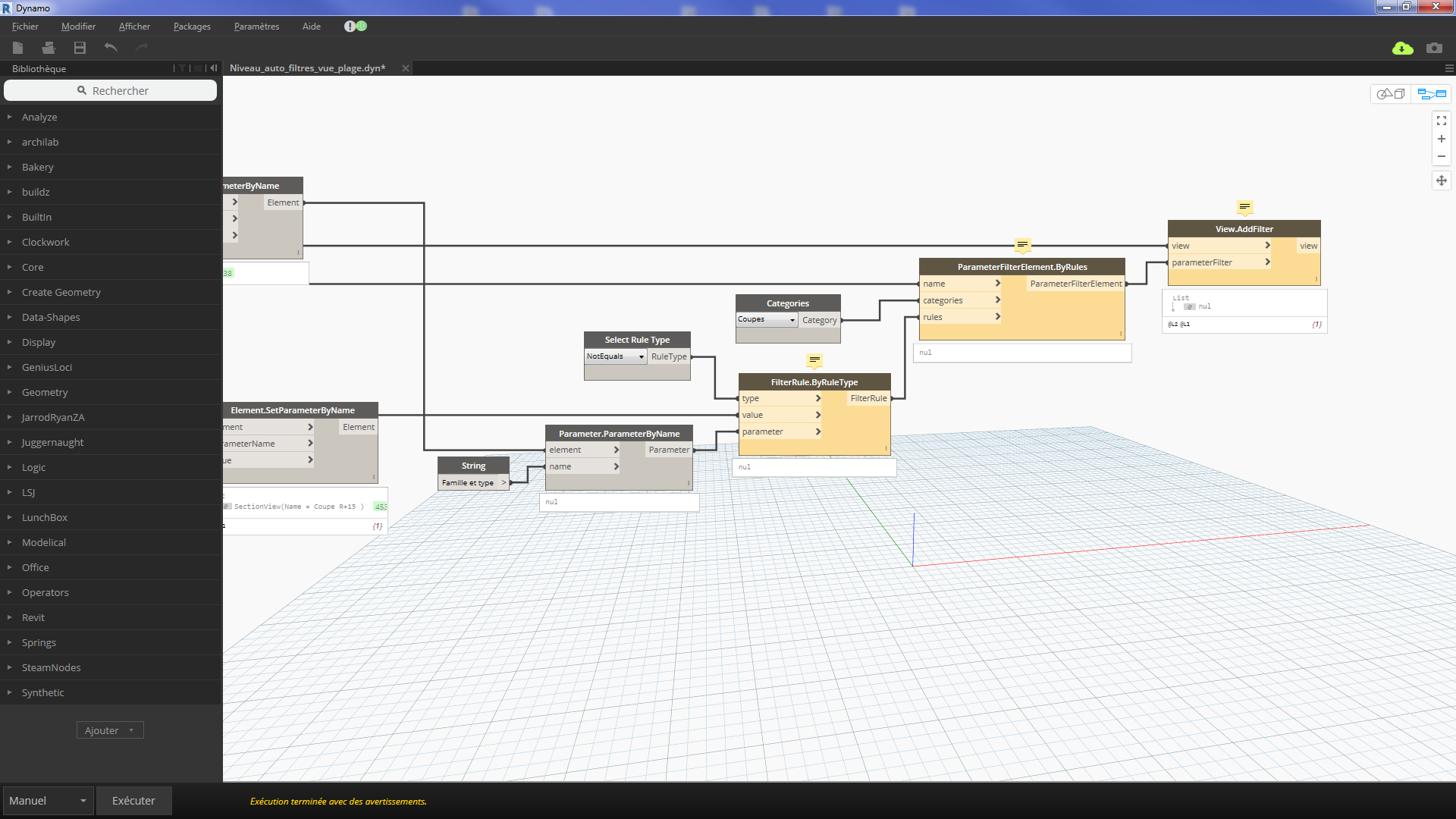The image size is (1456, 819).
Task: Click the pan mode arrows icon
Action: point(1441,180)
